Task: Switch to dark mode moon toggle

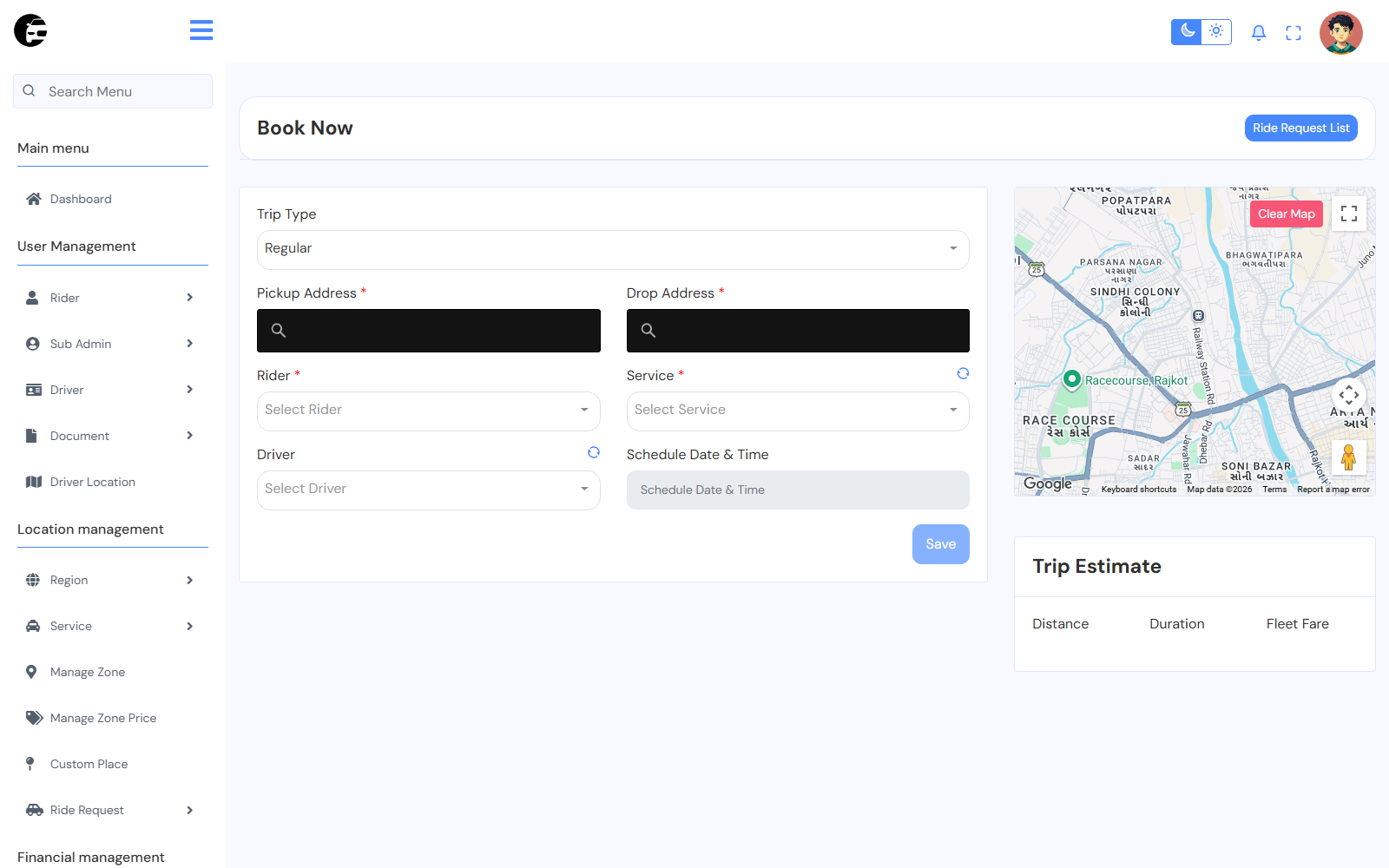Action: click(1187, 32)
